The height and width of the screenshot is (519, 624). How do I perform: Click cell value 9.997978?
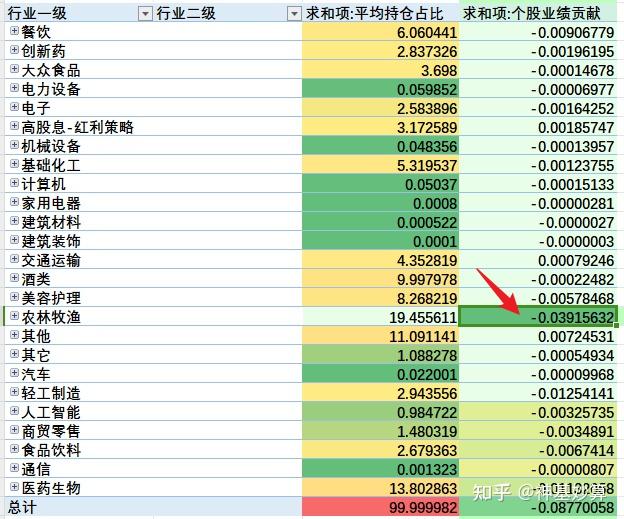pos(427,279)
